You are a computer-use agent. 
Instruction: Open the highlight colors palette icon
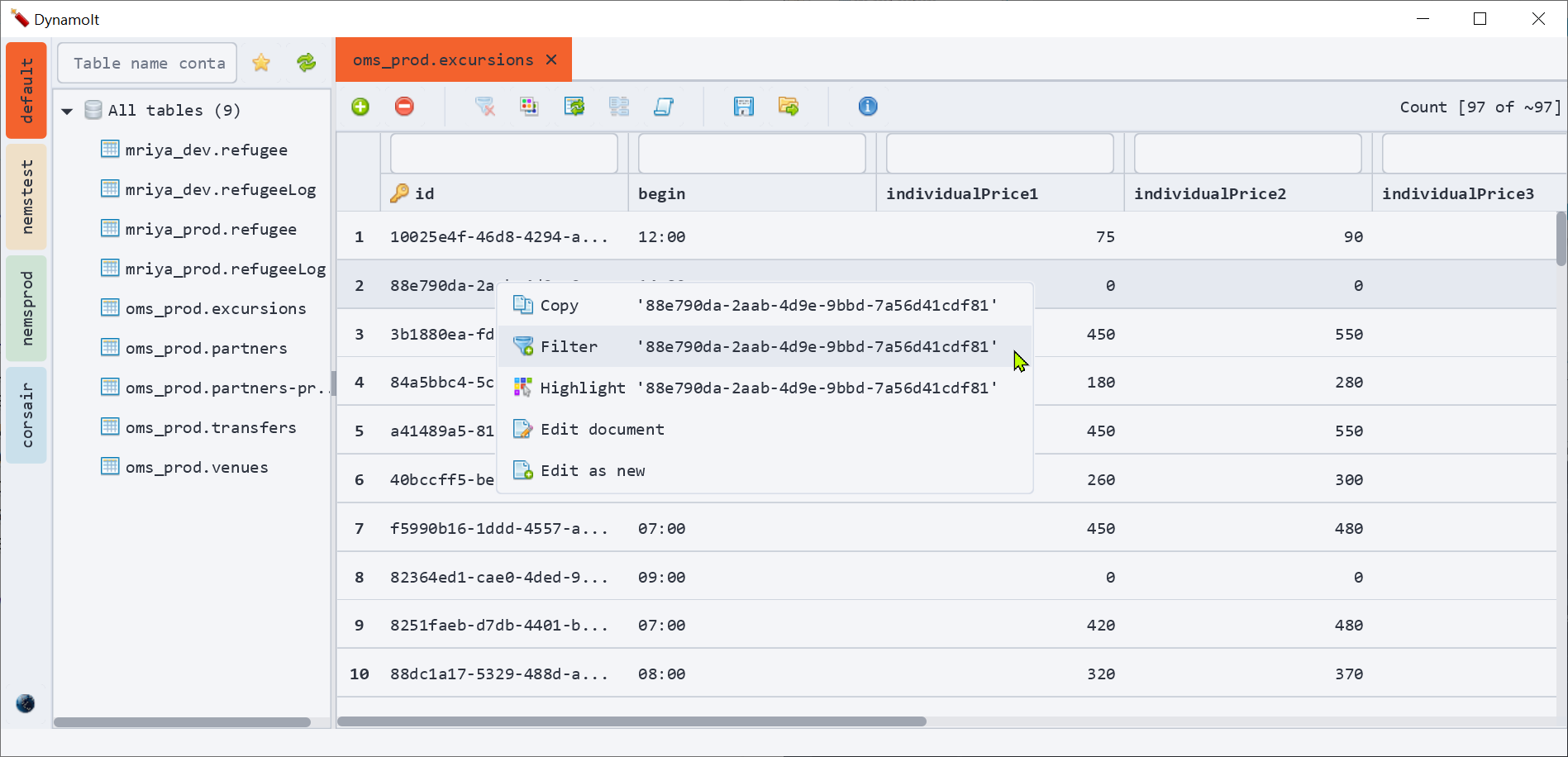(x=529, y=107)
